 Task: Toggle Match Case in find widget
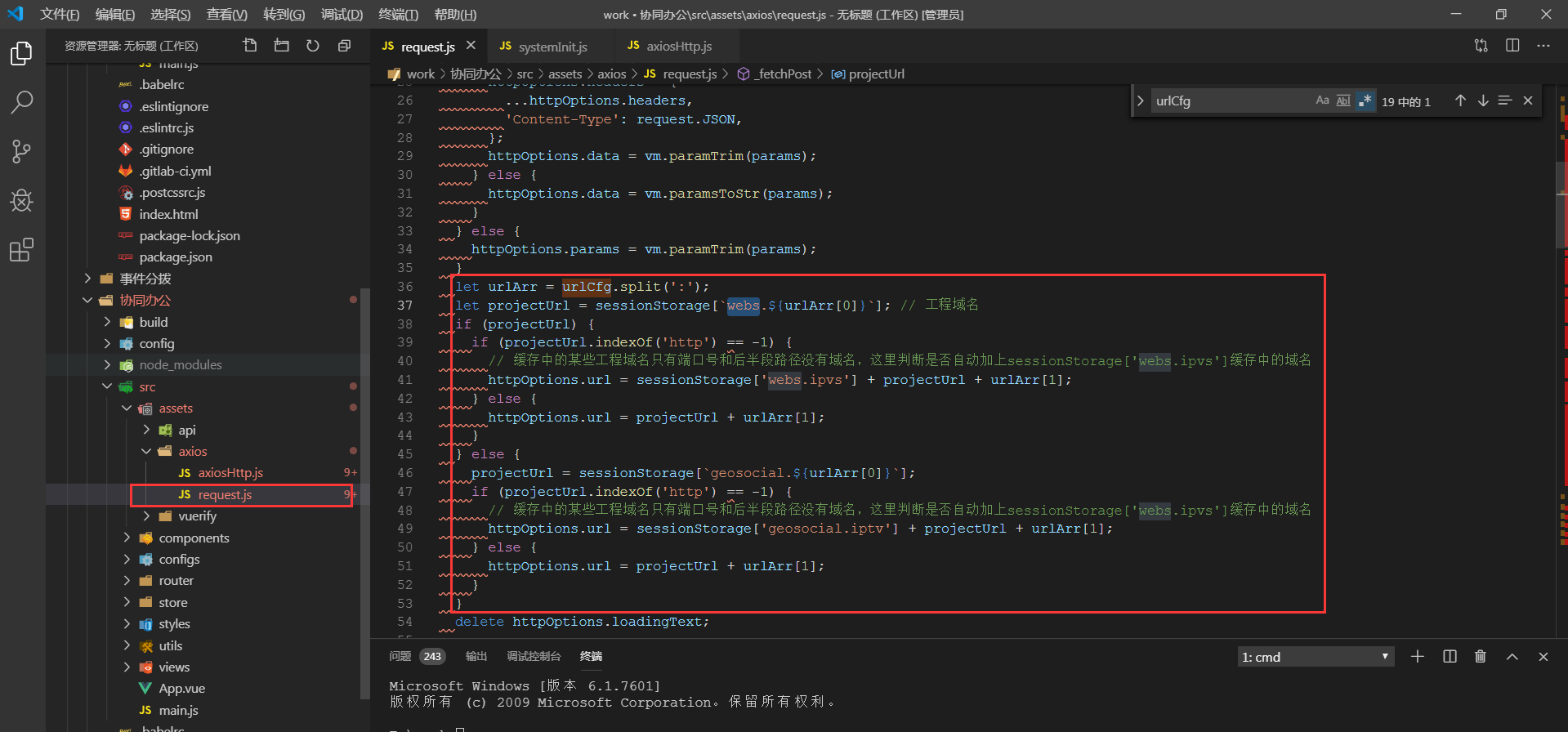point(1322,101)
